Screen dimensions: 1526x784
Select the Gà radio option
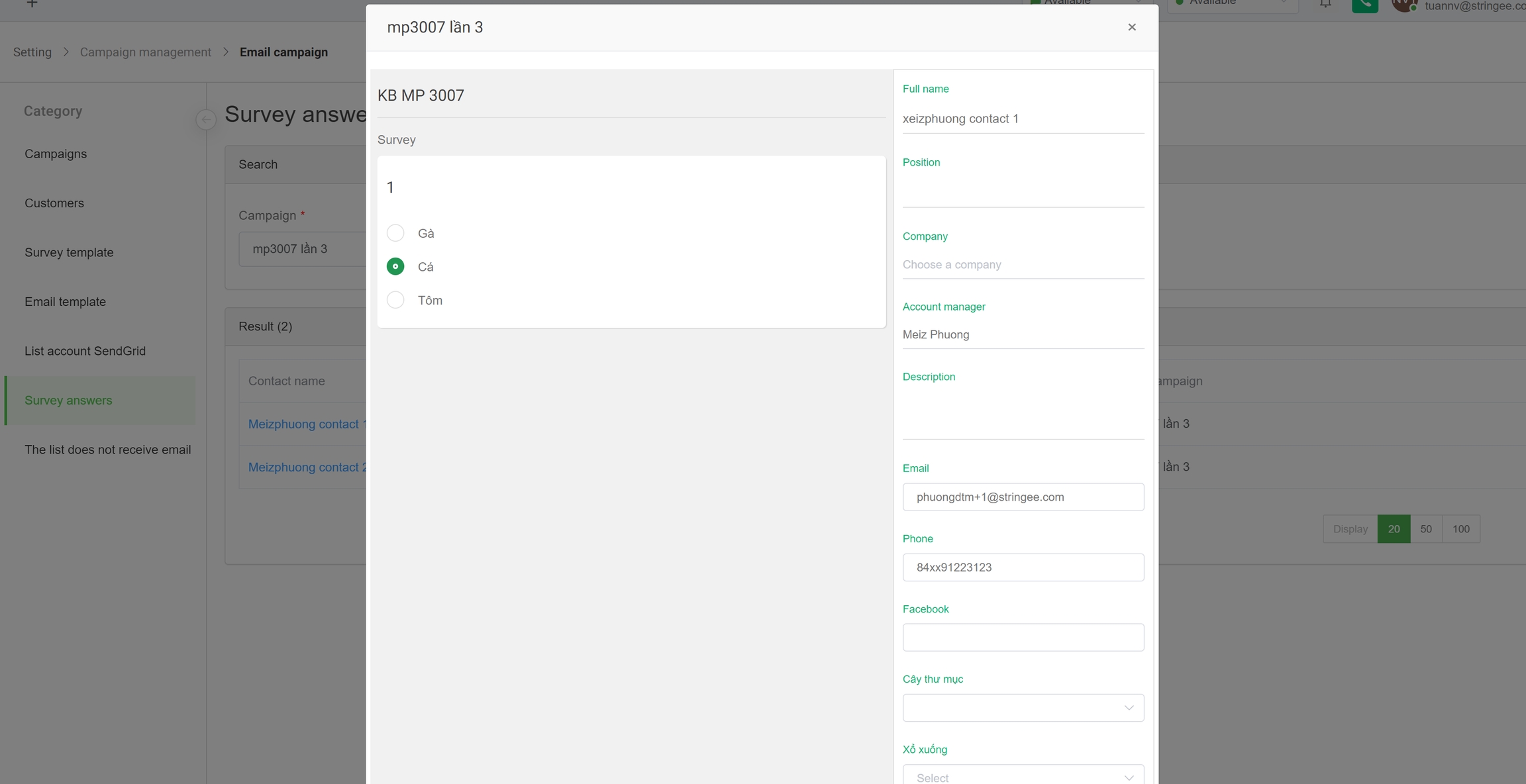coord(395,233)
